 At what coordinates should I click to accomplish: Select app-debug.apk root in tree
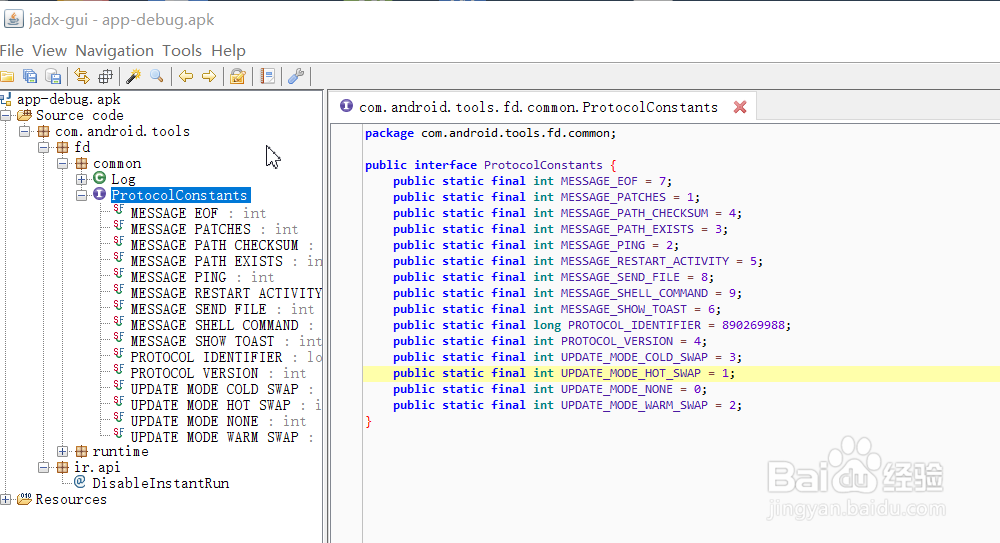tap(68, 100)
